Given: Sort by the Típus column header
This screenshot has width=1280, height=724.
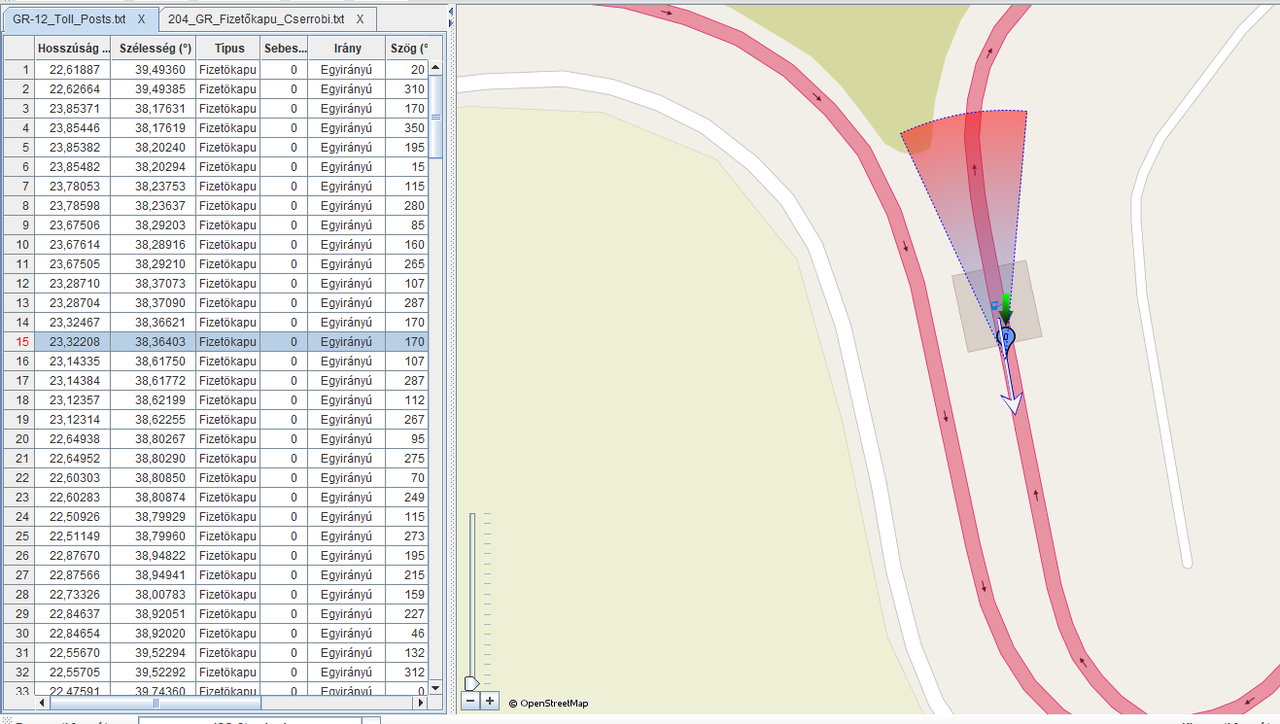Looking at the screenshot, I should (228, 48).
